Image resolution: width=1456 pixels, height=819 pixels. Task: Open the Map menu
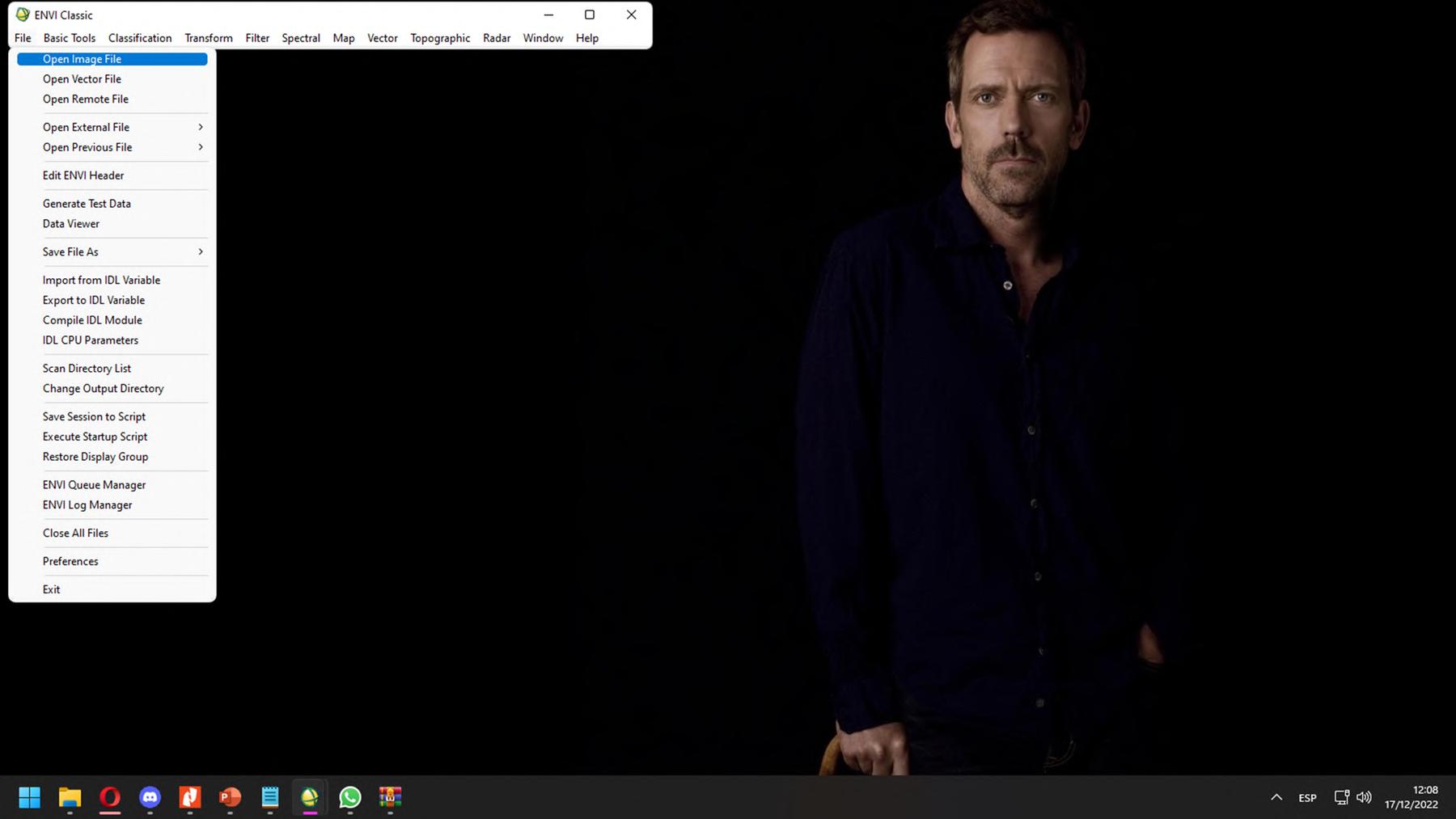coord(344,38)
